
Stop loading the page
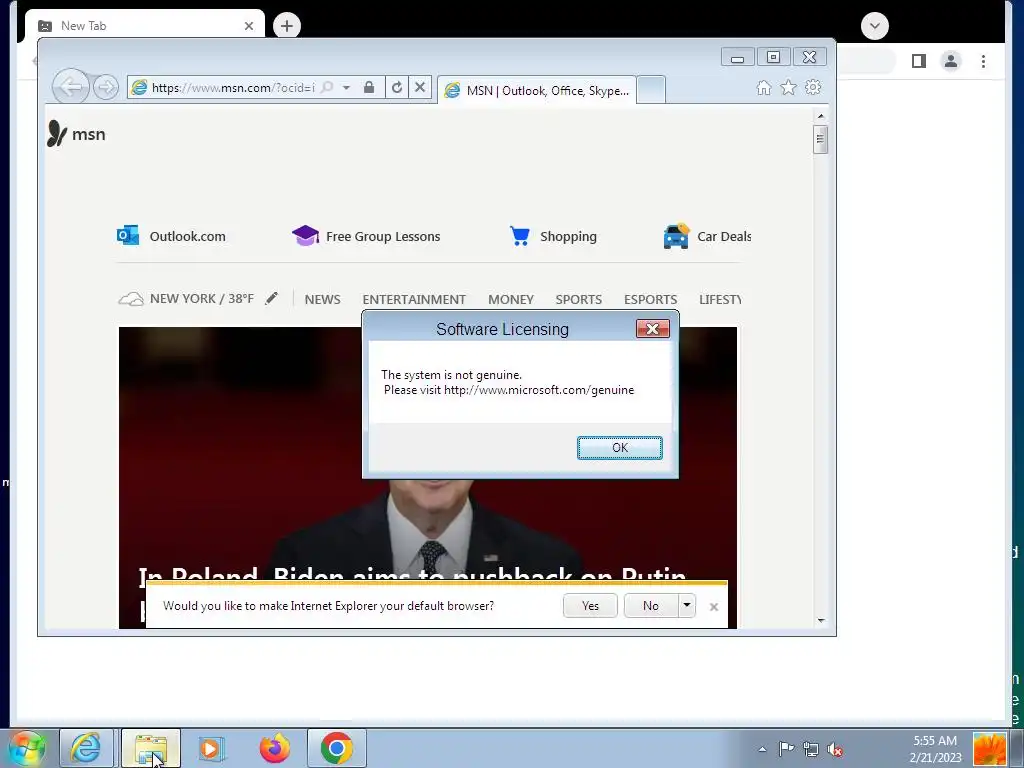click(x=420, y=88)
